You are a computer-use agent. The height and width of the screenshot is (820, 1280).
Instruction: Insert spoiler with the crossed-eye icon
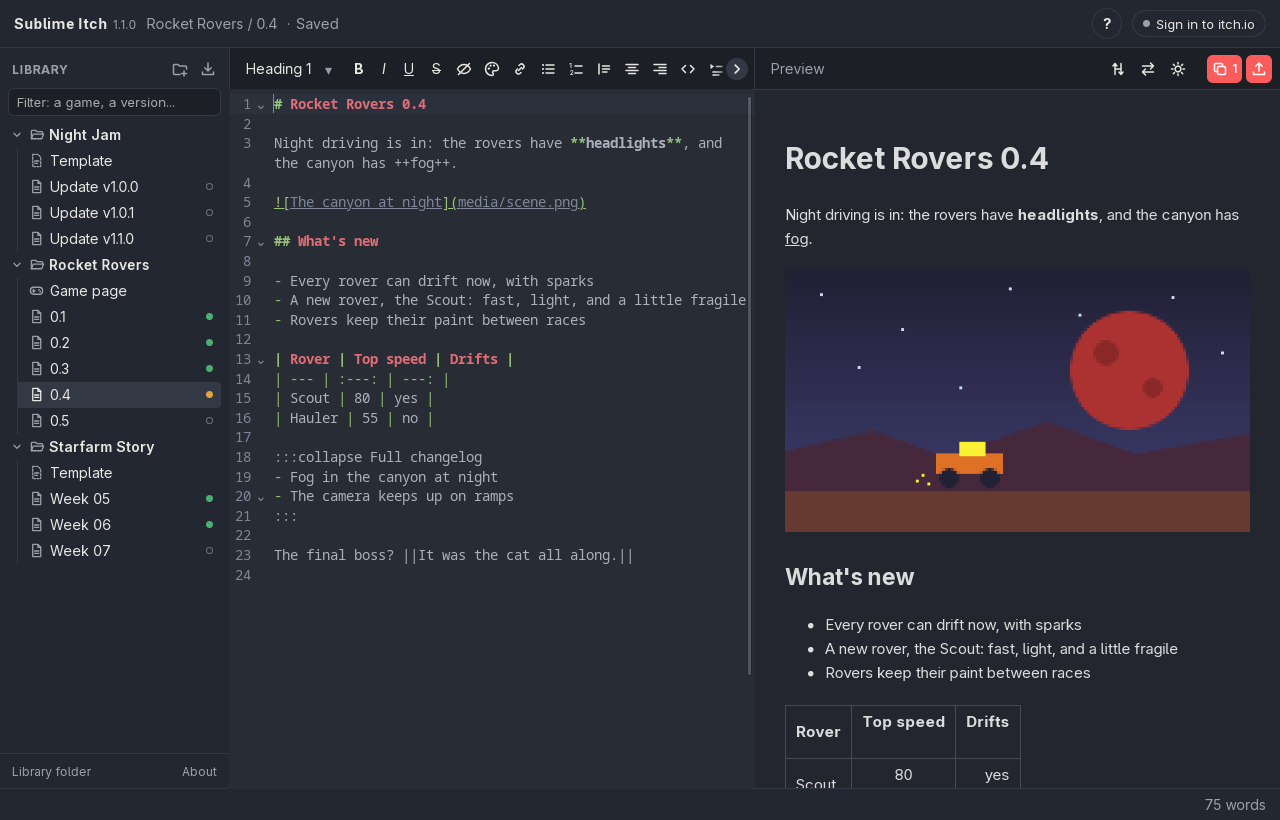(464, 69)
